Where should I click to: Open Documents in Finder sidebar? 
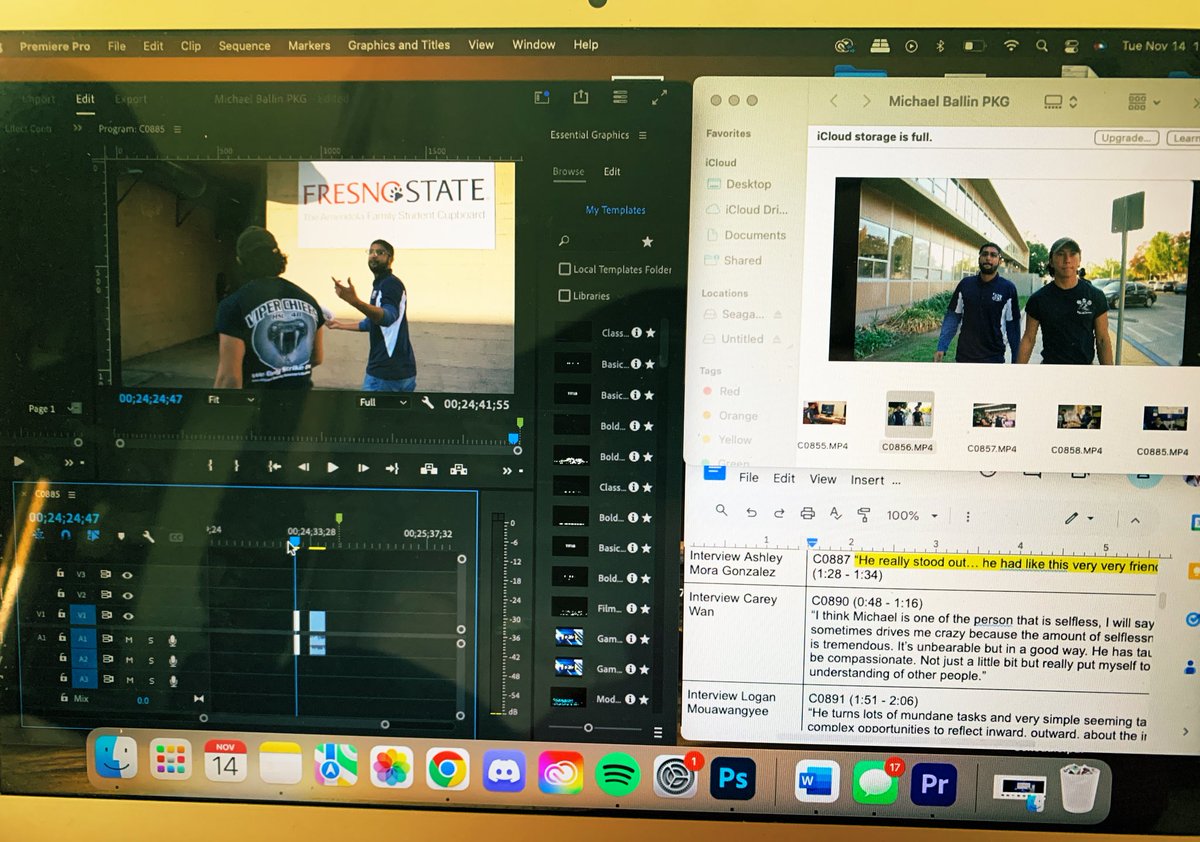click(745, 235)
